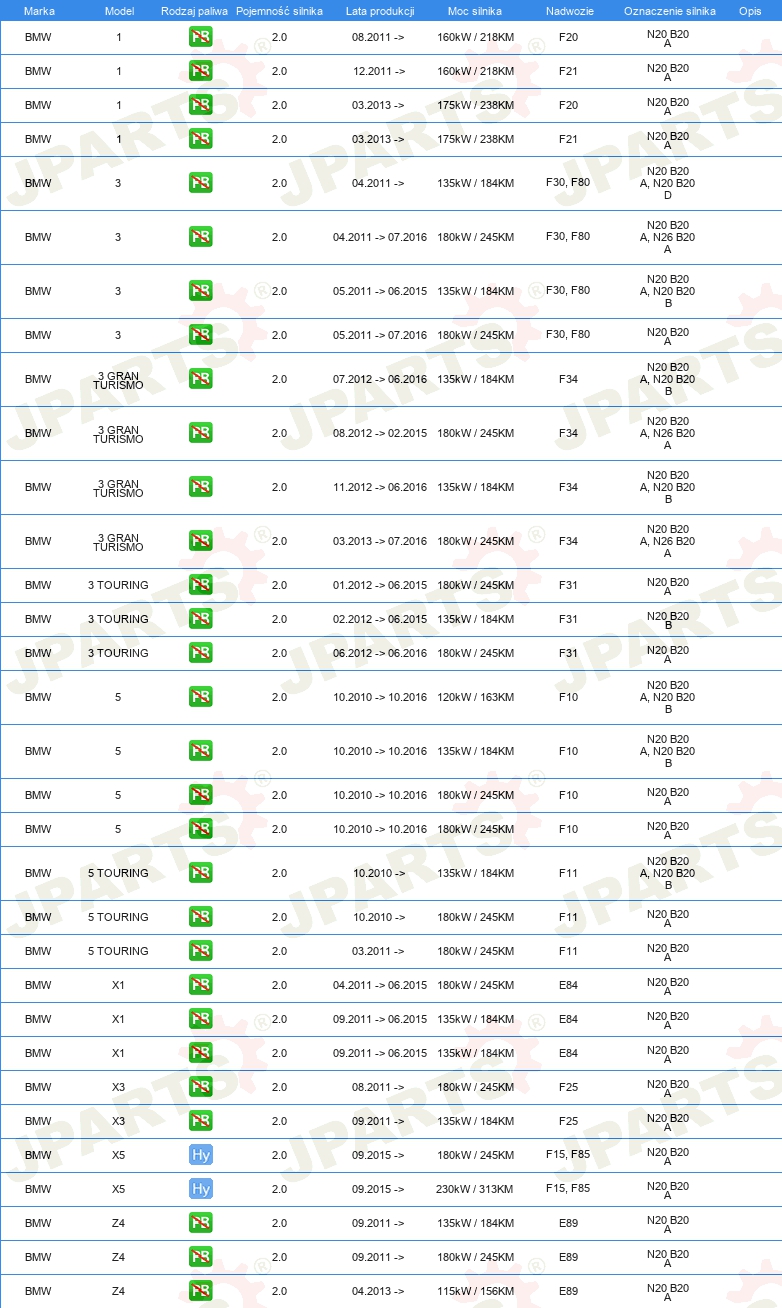Click 'X5' model cell in 230kW row

119,1189
